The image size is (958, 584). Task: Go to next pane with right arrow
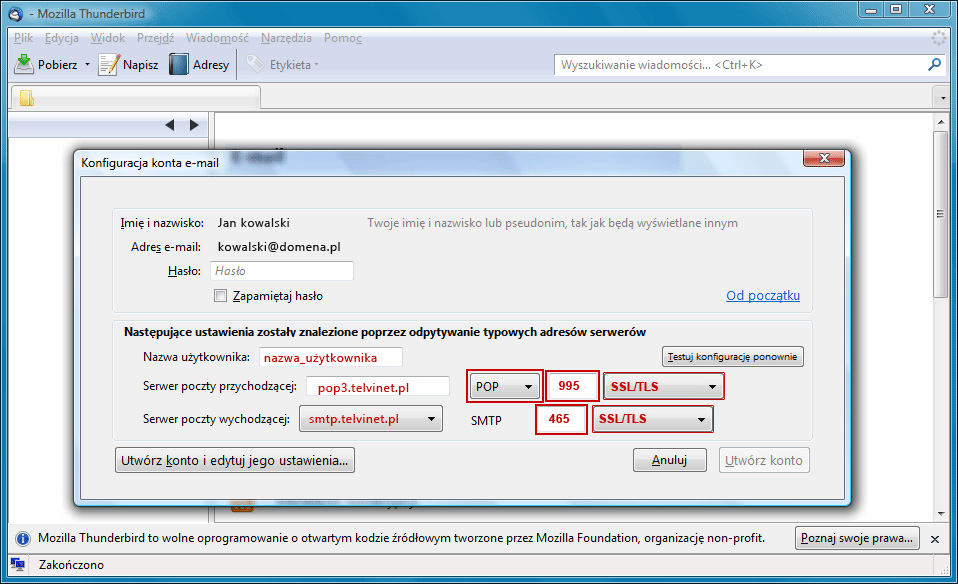pyautogui.click(x=194, y=125)
